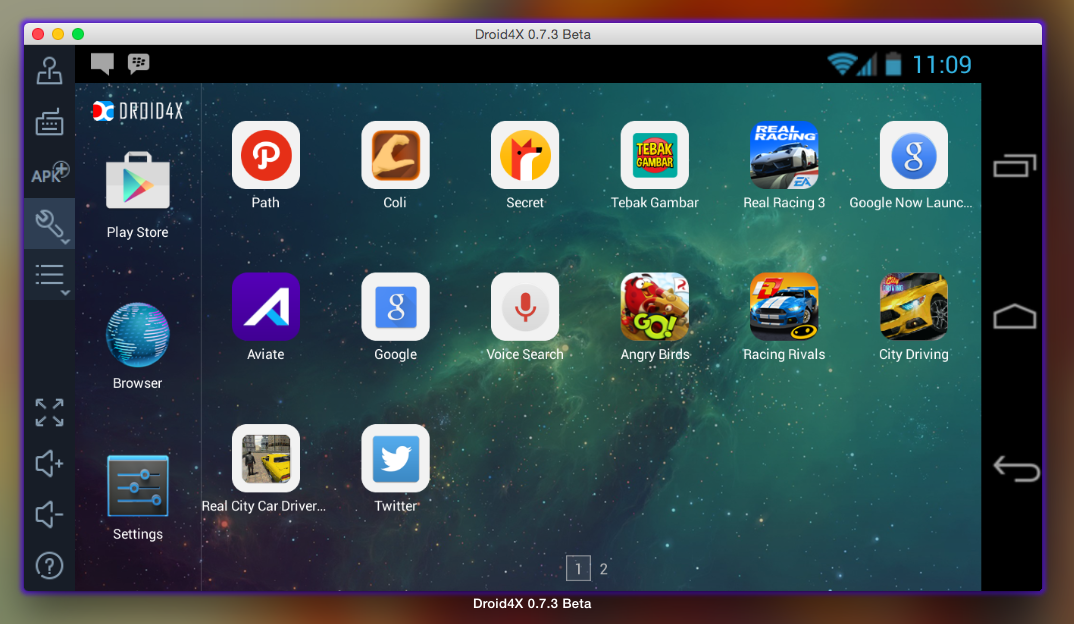Launch the Coli app

(x=395, y=155)
